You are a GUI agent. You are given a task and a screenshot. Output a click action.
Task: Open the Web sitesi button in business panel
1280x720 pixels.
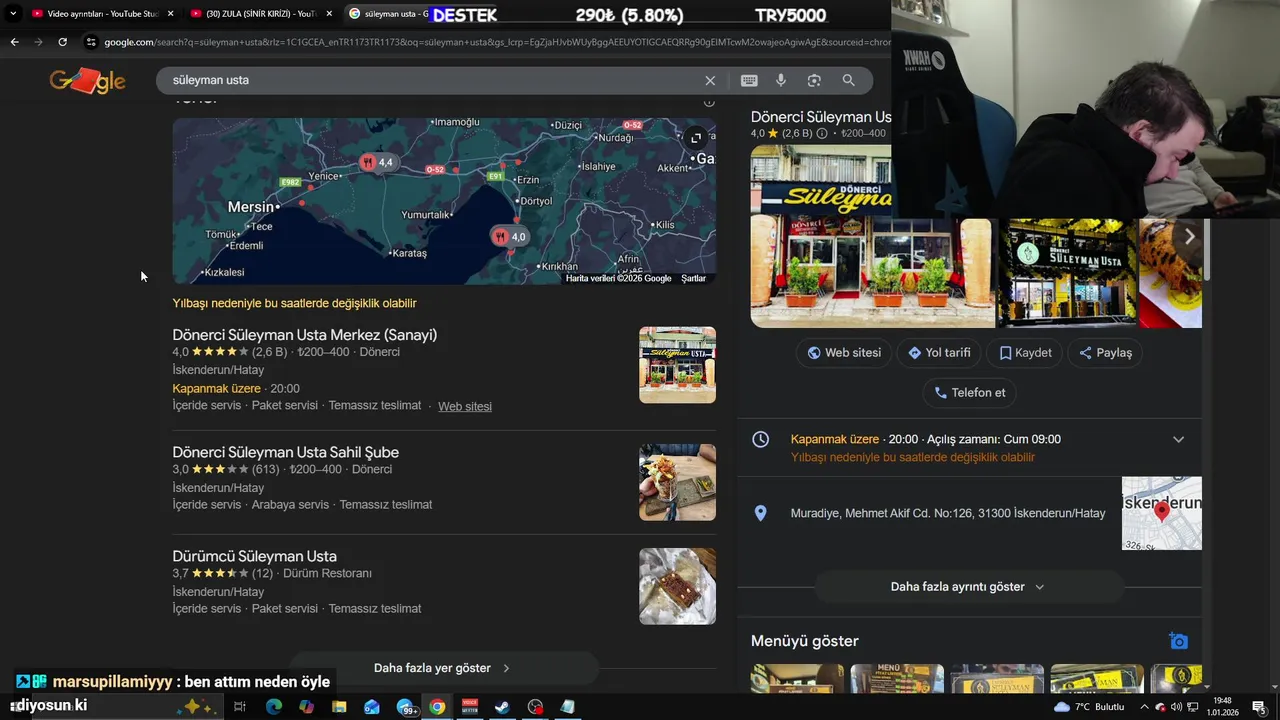[x=844, y=353]
